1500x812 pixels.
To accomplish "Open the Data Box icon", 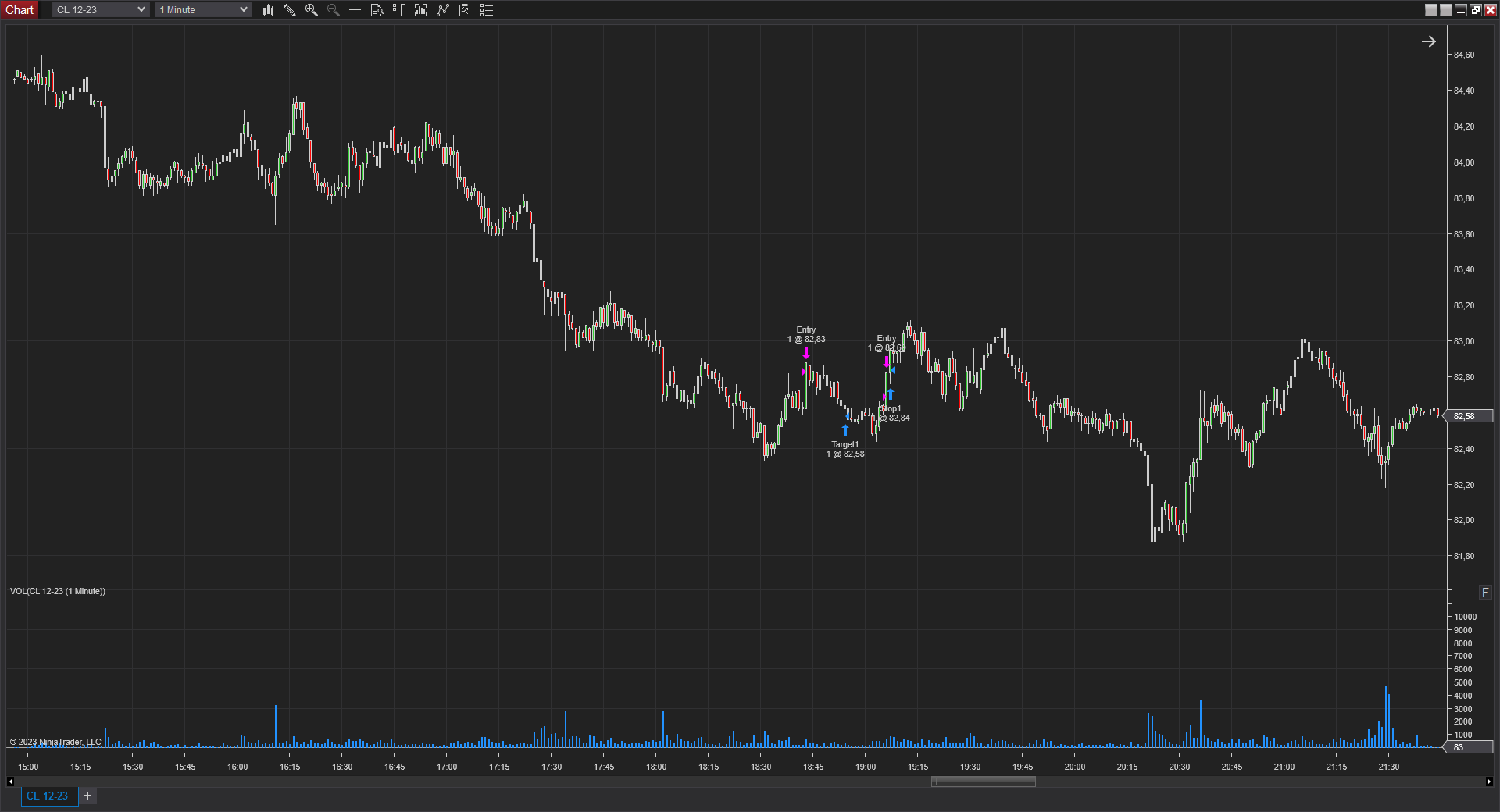I will tap(377, 10).
